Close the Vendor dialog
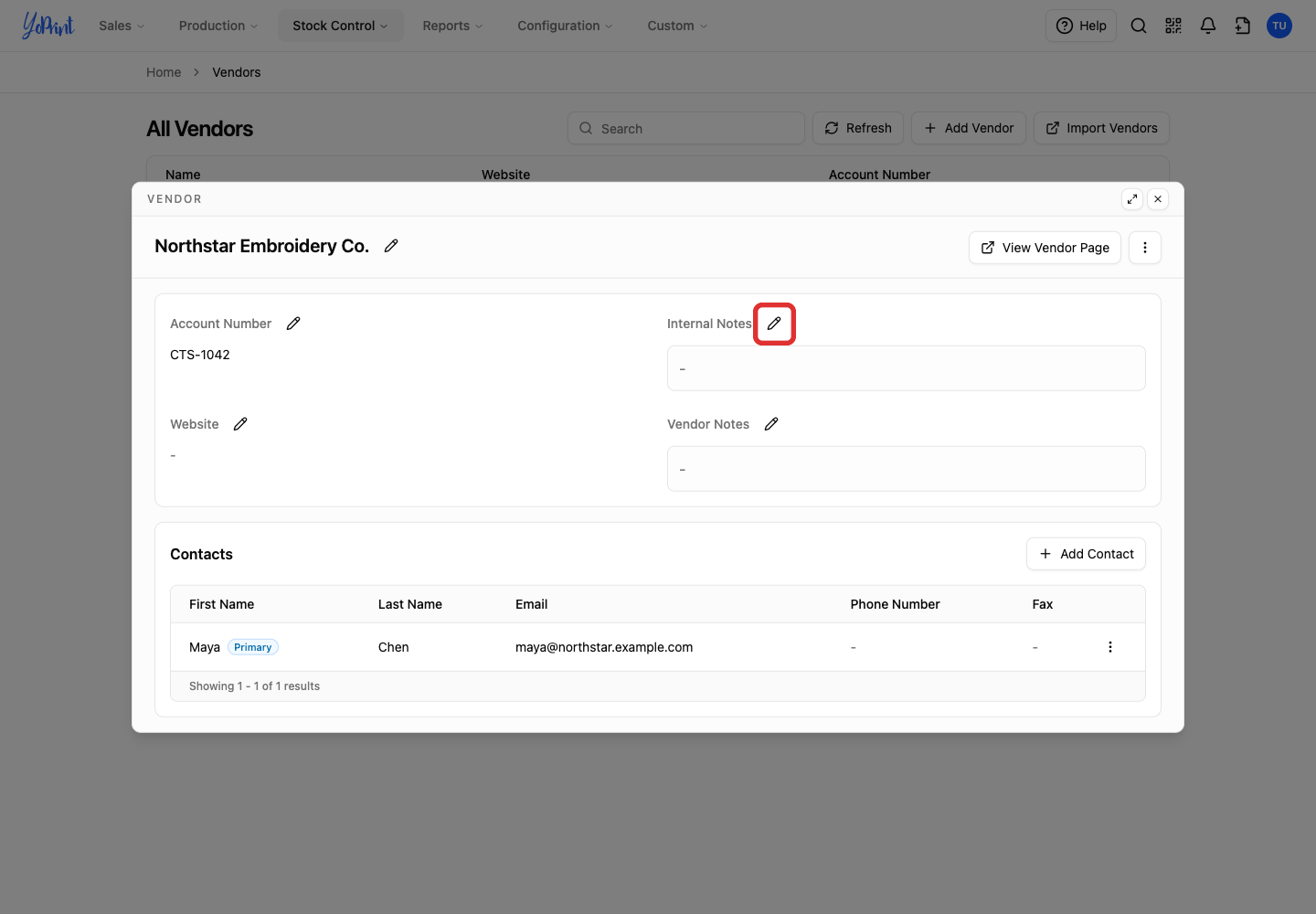Image resolution: width=1316 pixels, height=914 pixels. (1158, 199)
